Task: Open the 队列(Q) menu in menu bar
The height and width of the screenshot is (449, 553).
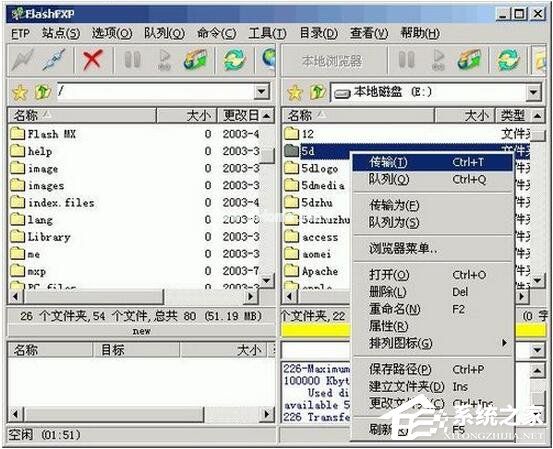Action: coord(164,34)
